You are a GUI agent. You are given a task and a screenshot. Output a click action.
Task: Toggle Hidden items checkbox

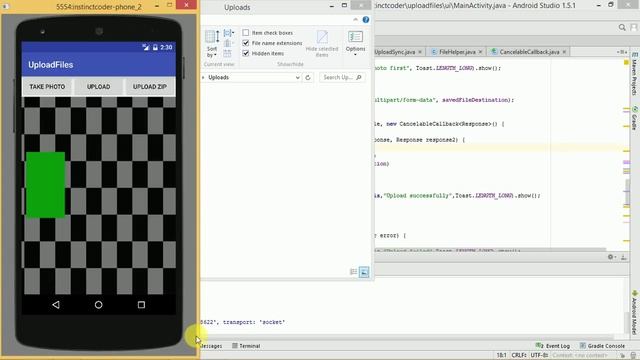263,53
